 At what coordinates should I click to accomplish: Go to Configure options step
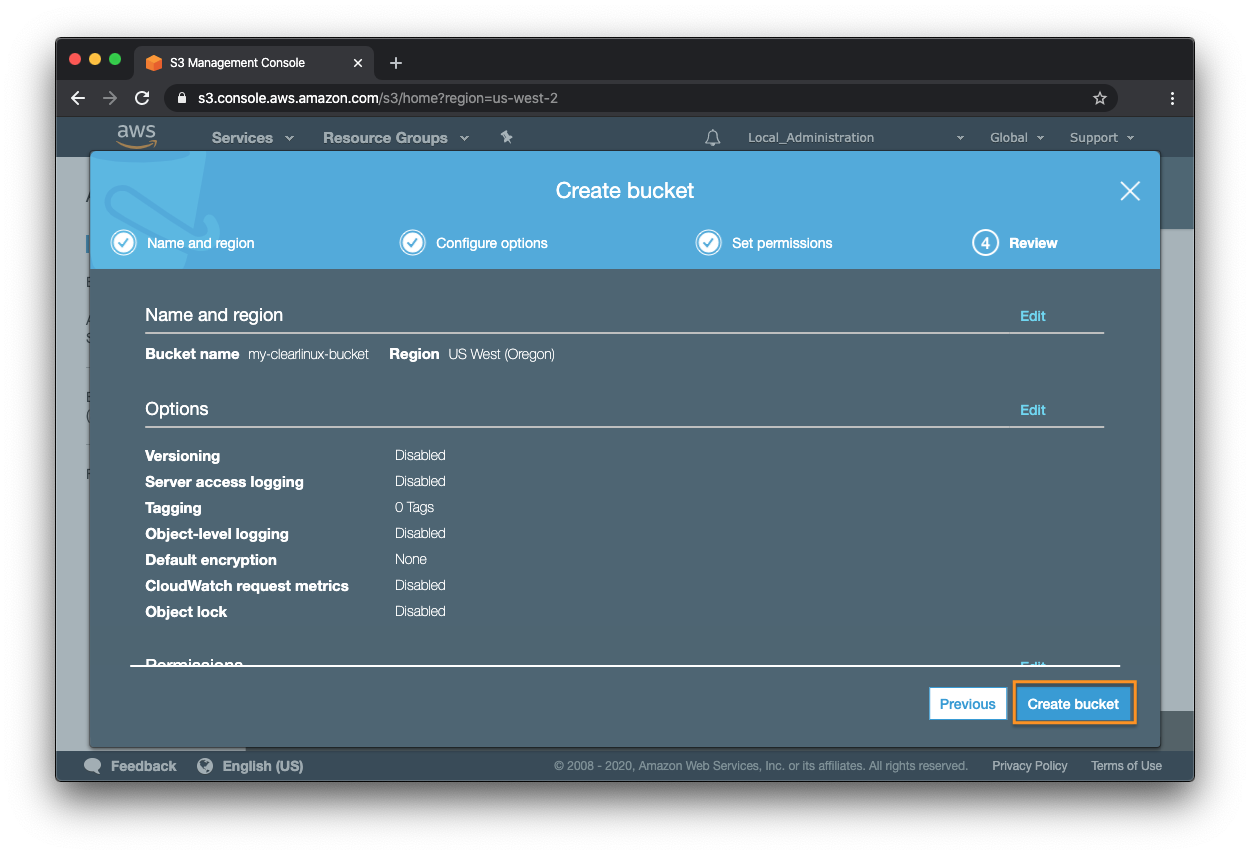click(x=492, y=243)
